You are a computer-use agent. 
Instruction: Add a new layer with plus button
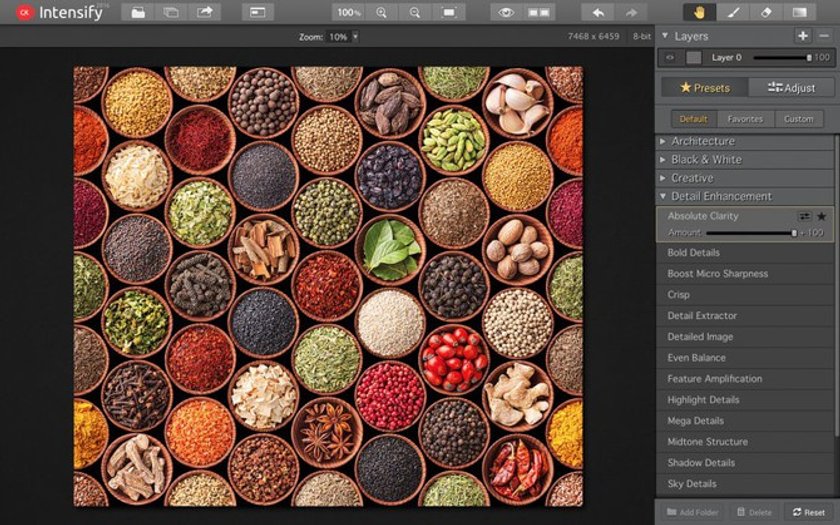pyautogui.click(x=802, y=36)
